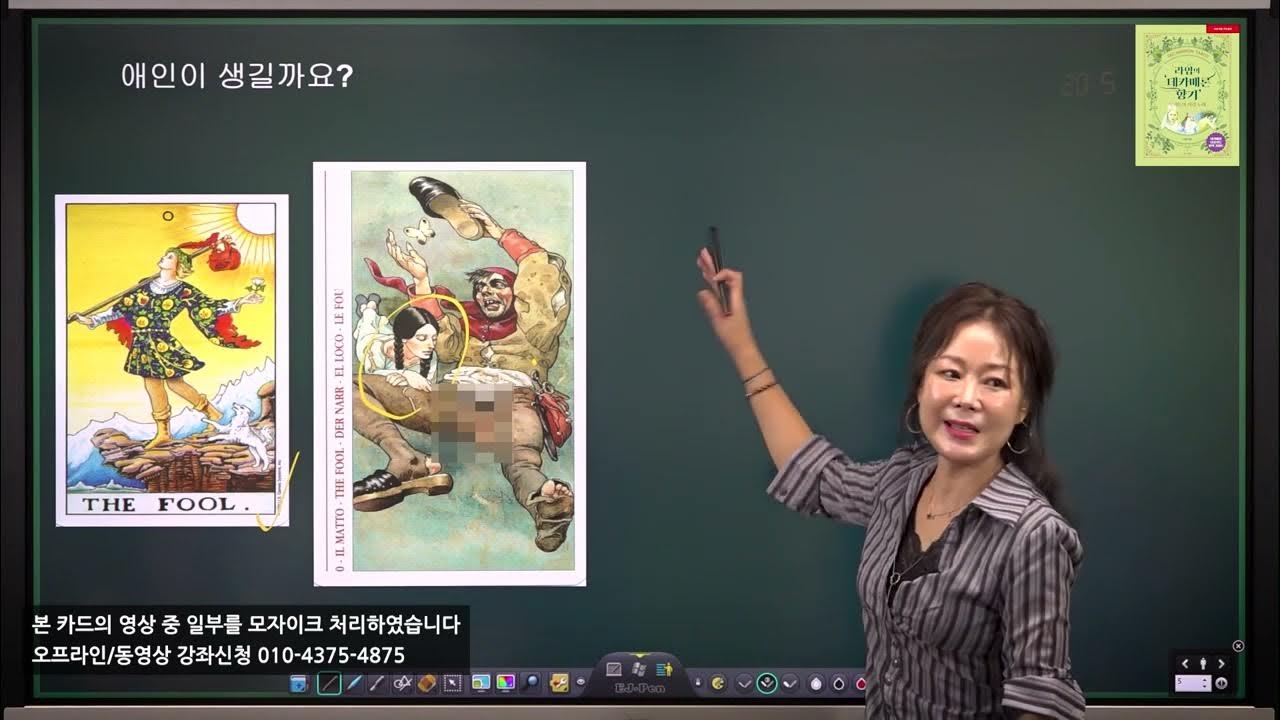Viewport: 1280px width, 720px height.
Task: Click the book cover thumbnail
Action: point(1187,95)
